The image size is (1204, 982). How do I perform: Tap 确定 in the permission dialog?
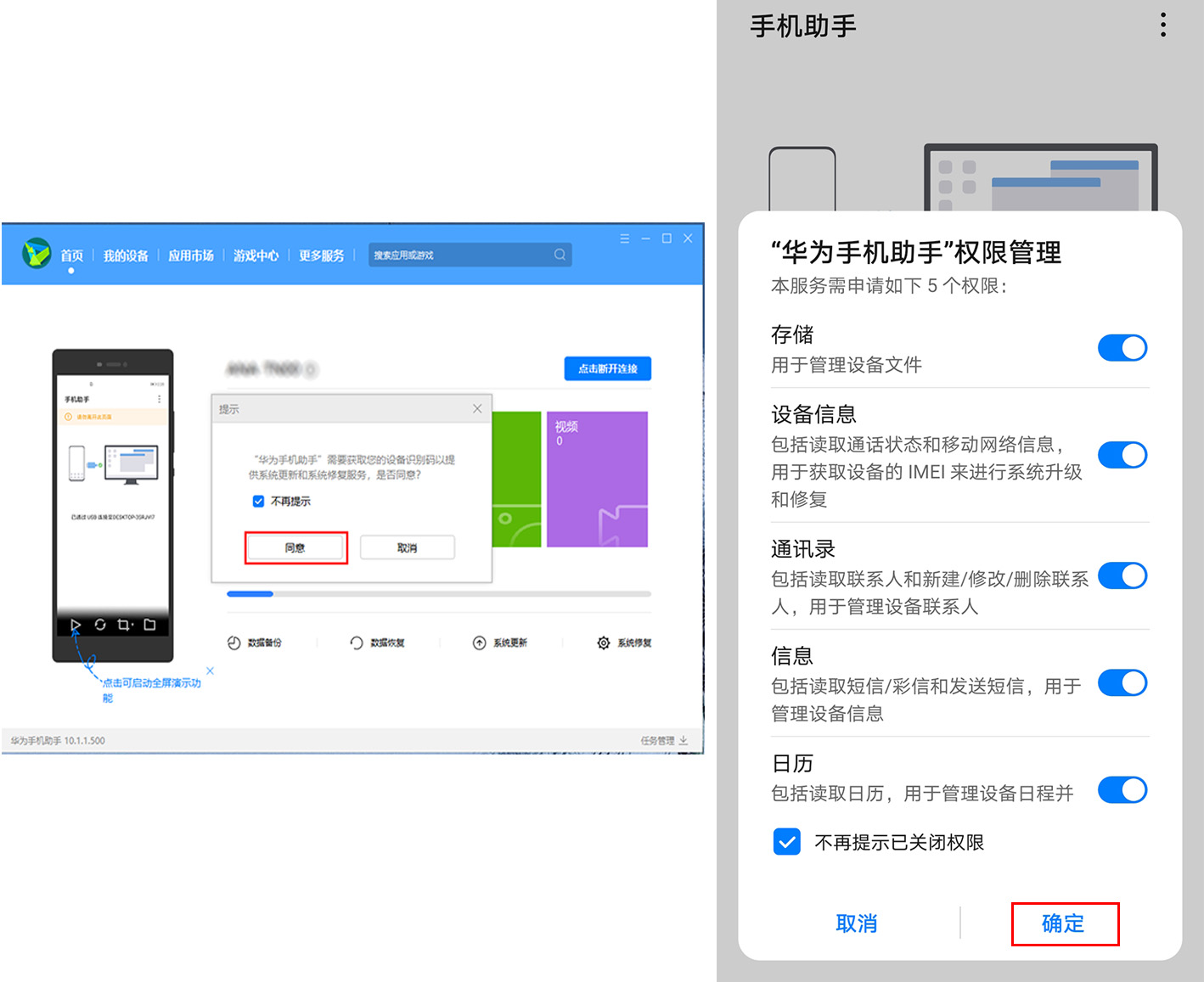tap(1063, 923)
